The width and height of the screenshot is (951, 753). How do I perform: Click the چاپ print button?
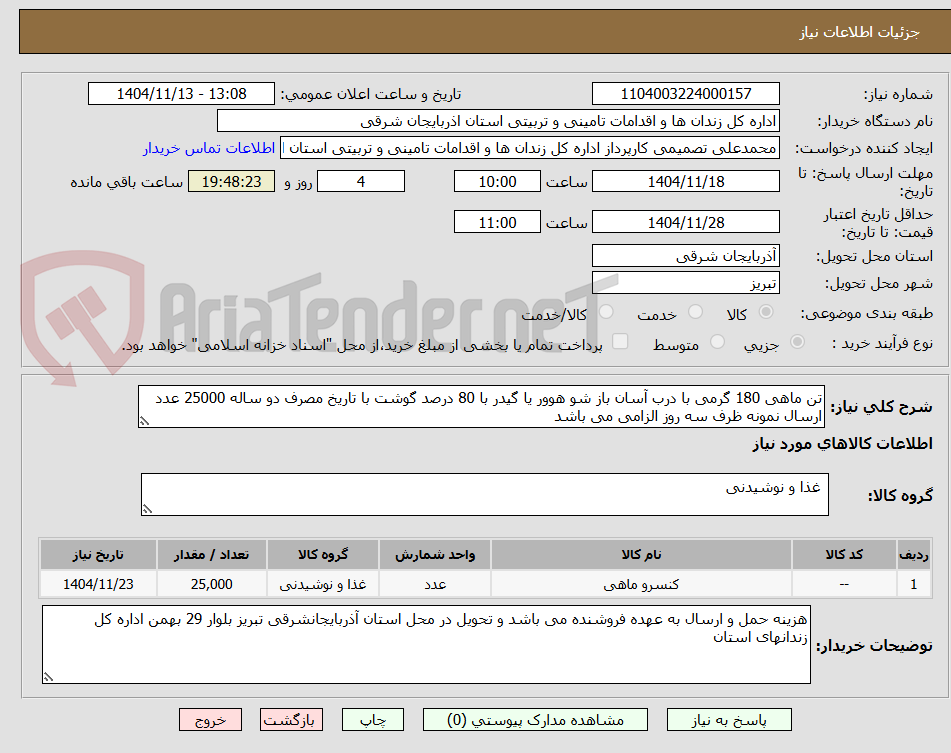[x=372, y=720]
